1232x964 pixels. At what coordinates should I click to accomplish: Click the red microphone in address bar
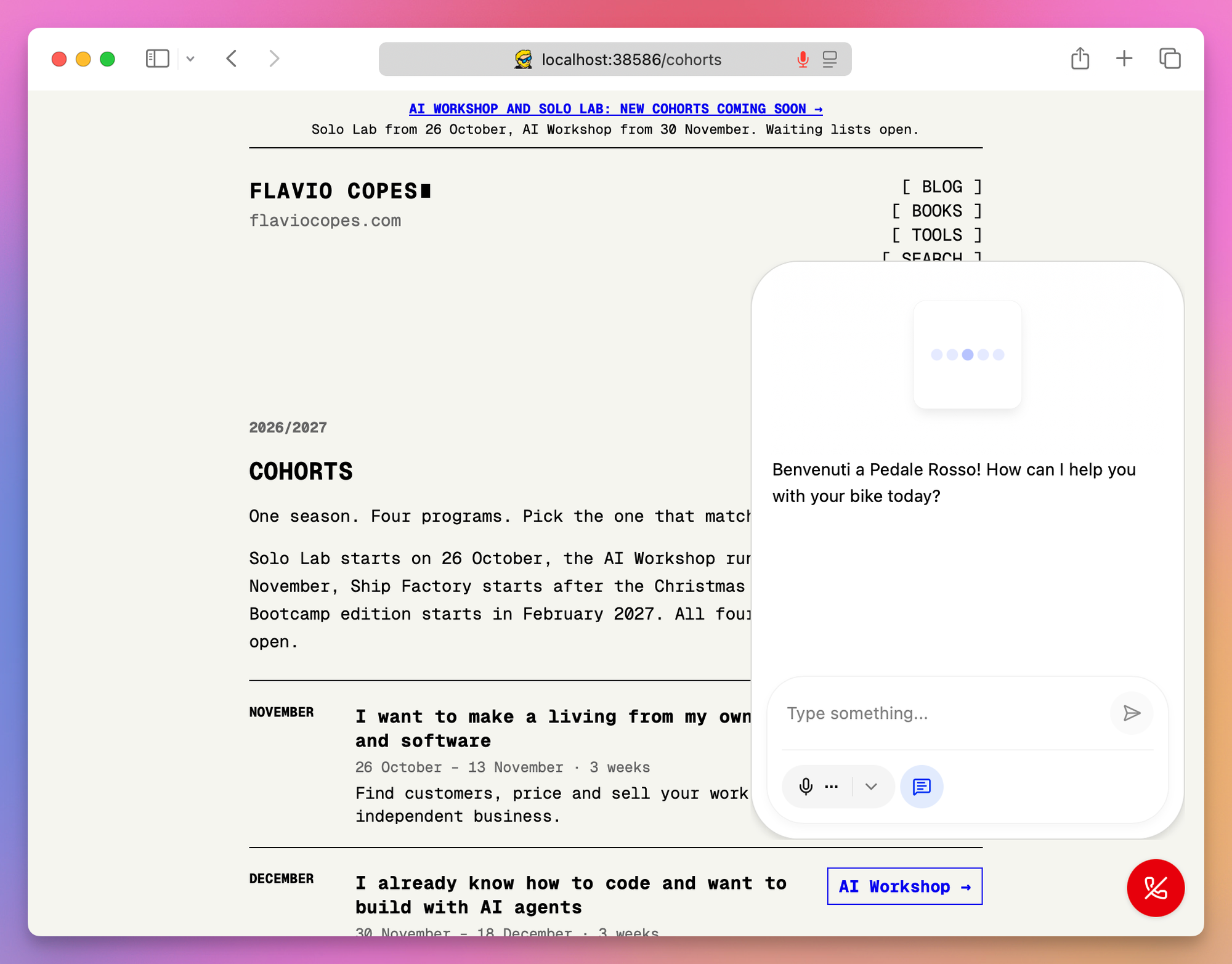(802, 59)
